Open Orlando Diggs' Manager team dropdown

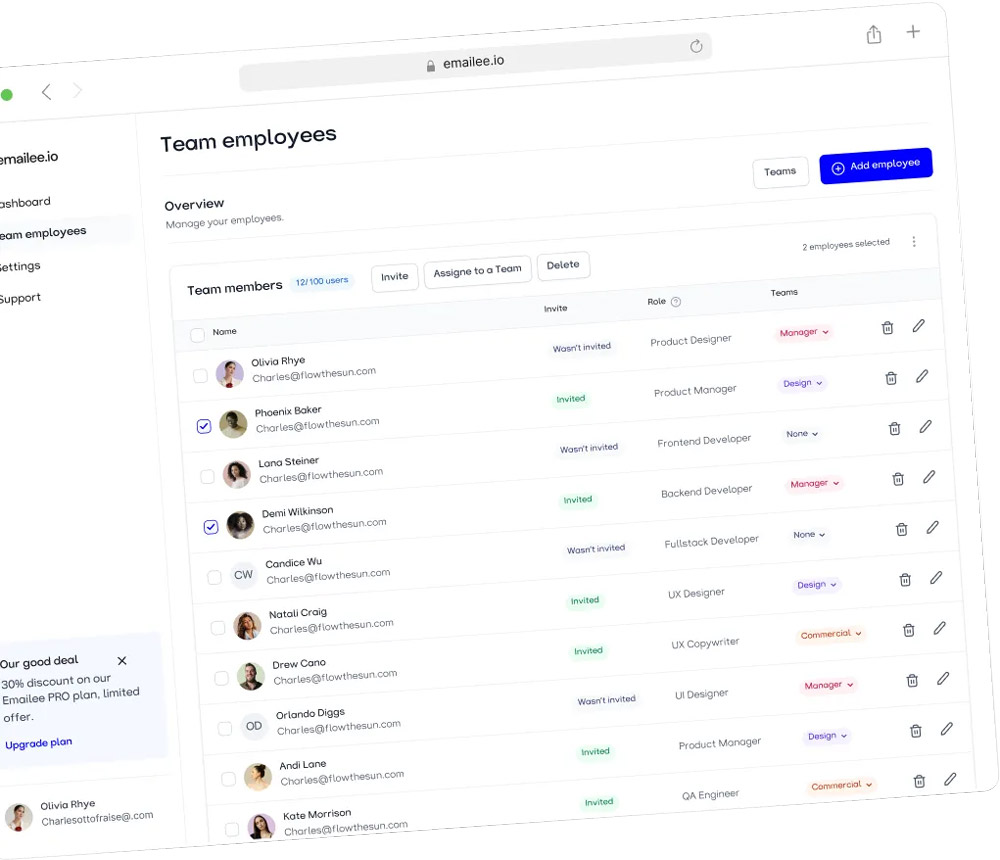coord(828,685)
